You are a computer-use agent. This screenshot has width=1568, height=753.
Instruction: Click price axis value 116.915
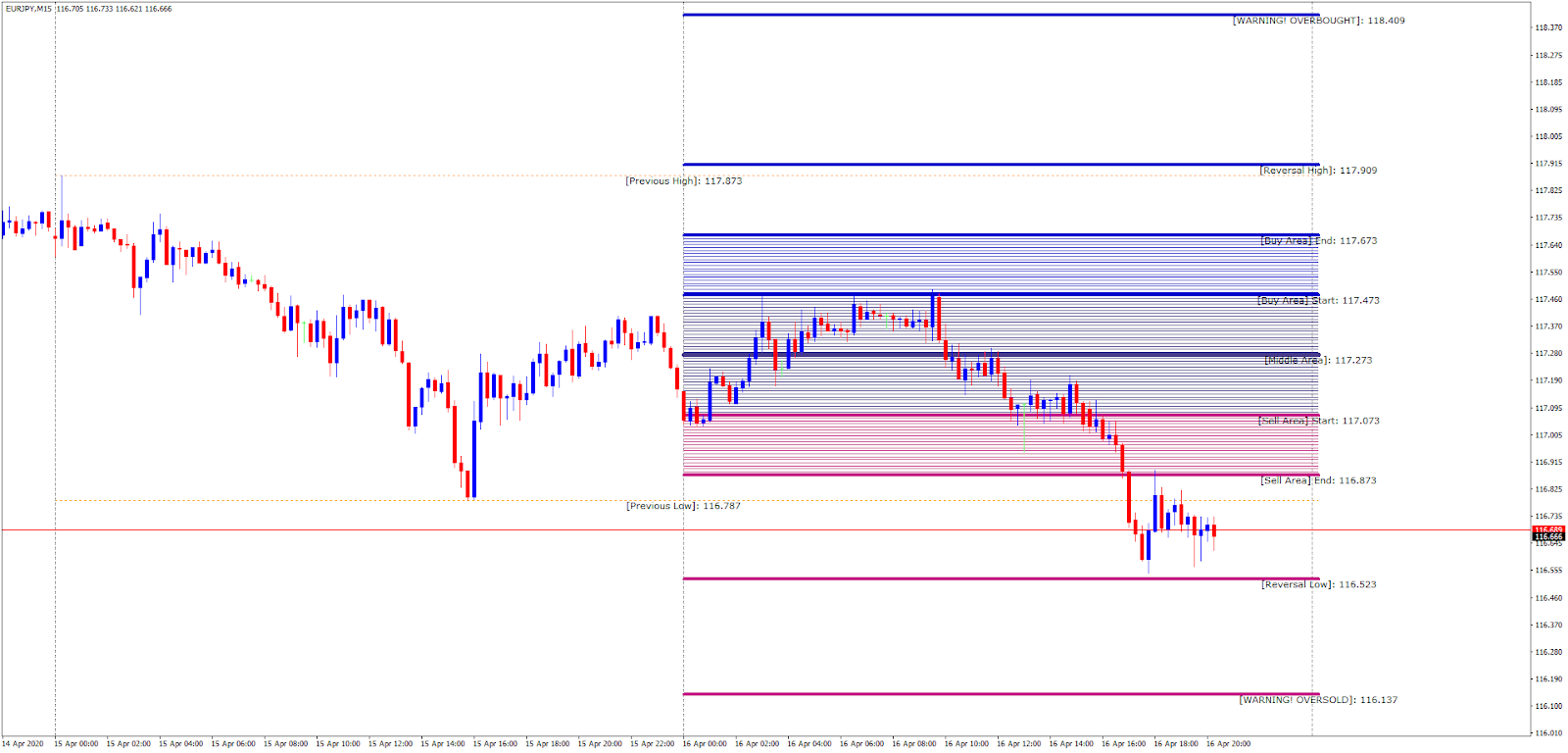point(1548,463)
